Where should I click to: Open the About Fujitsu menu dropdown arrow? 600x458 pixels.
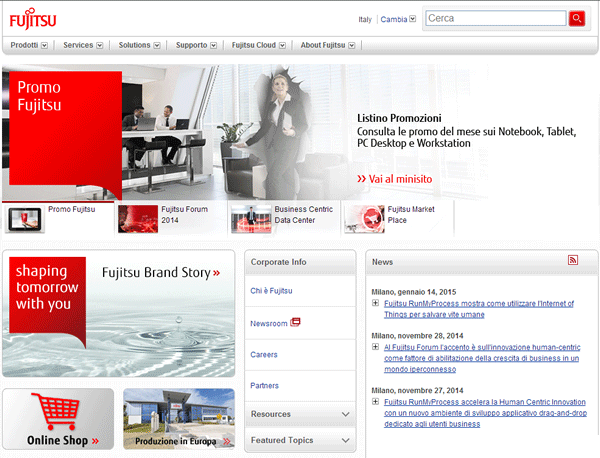tap(352, 45)
